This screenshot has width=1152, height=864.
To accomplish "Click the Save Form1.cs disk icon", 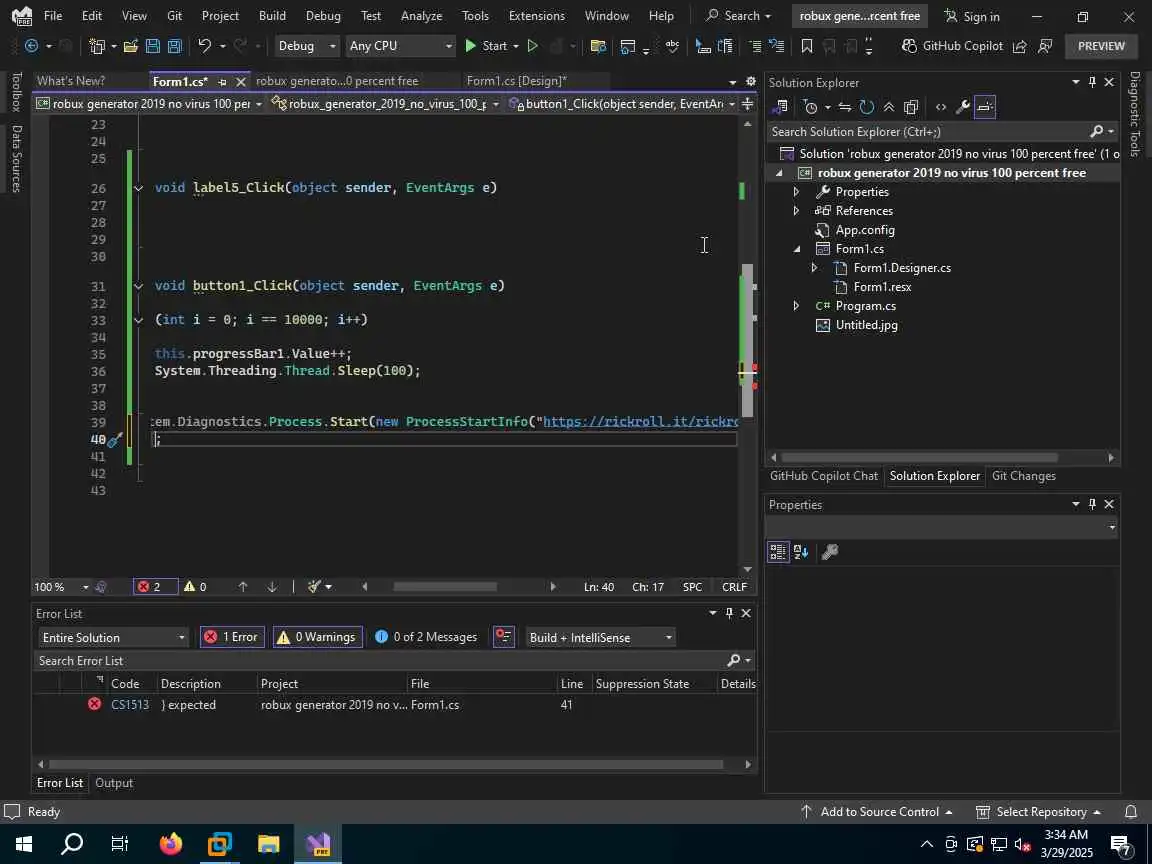I will coord(153,46).
